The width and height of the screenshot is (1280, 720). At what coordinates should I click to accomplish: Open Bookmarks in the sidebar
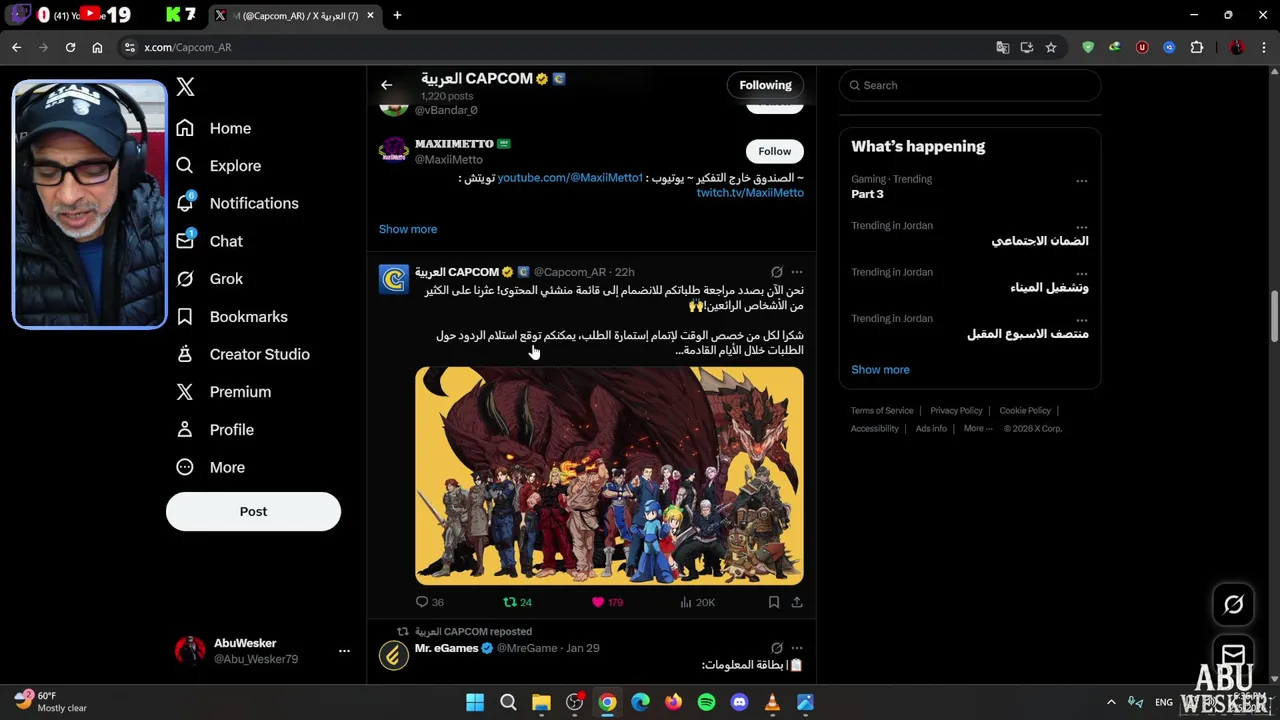click(x=231, y=317)
